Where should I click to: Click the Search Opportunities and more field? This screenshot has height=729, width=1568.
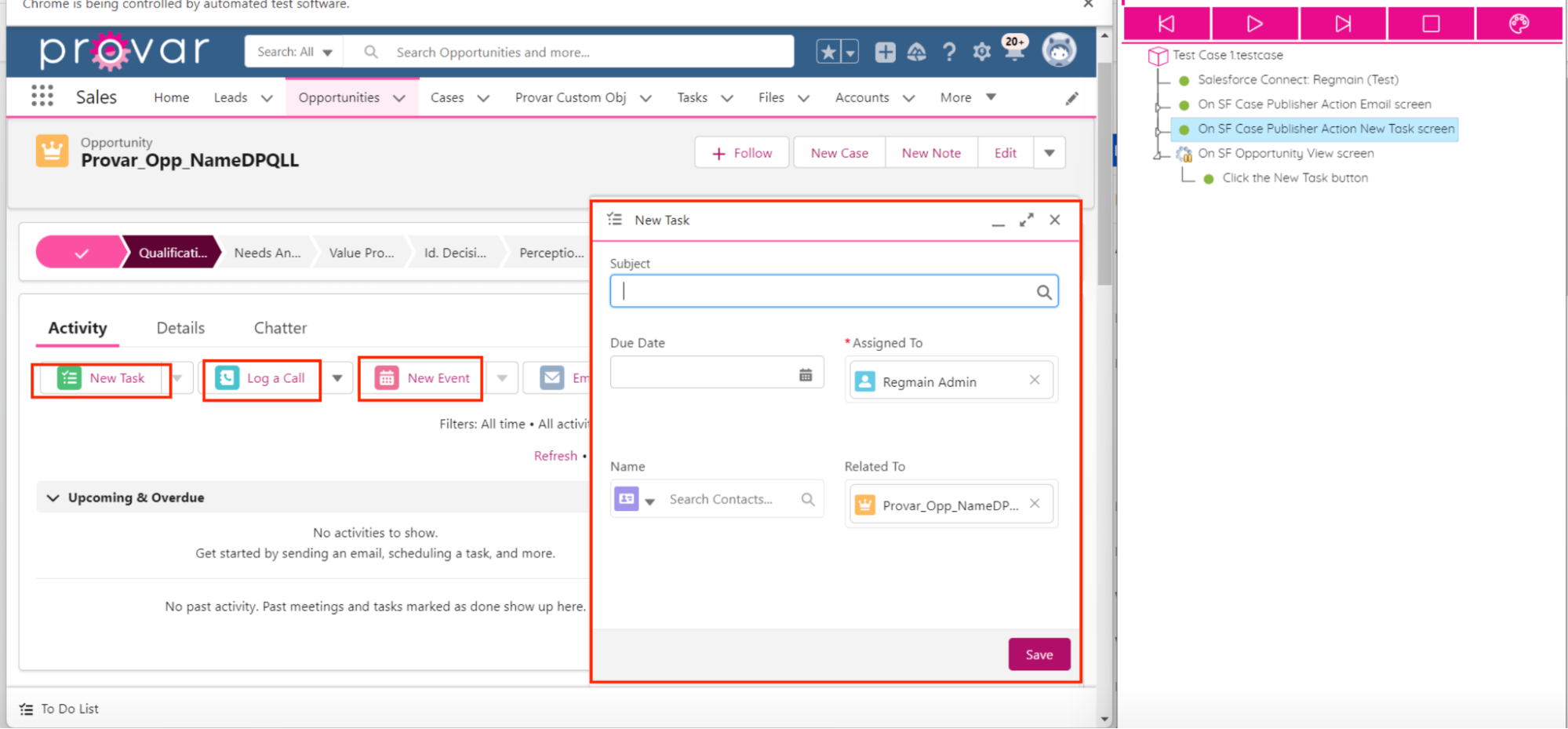pyautogui.click(x=569, y=52)
